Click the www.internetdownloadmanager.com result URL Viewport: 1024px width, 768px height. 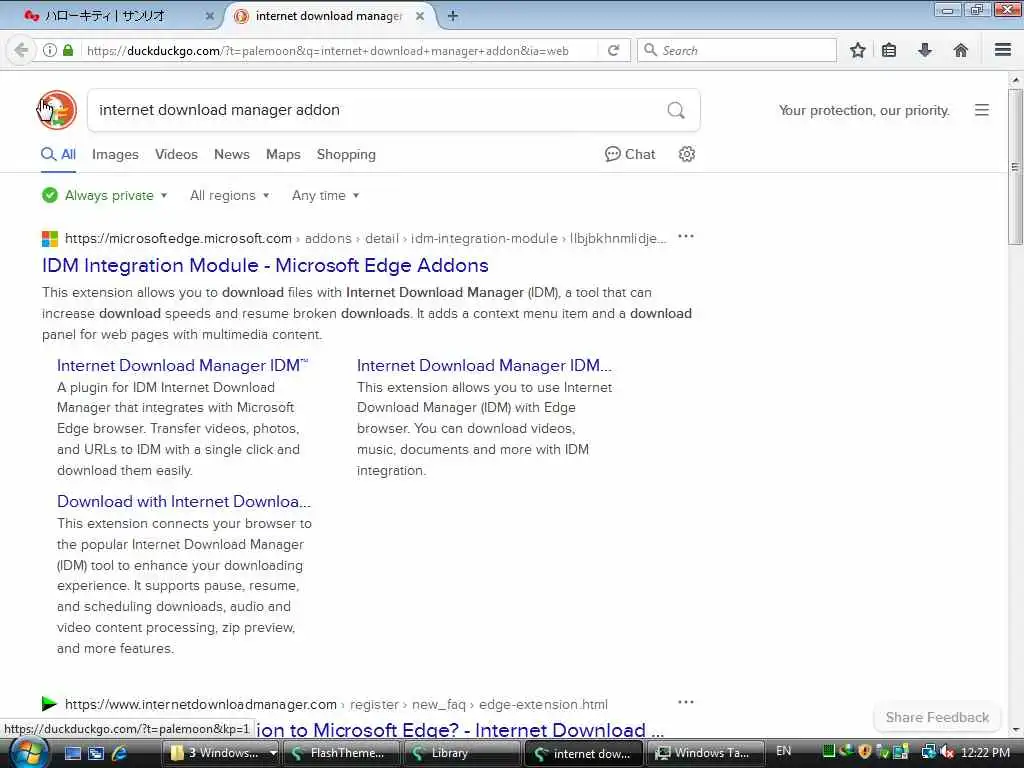coord(201,705)
